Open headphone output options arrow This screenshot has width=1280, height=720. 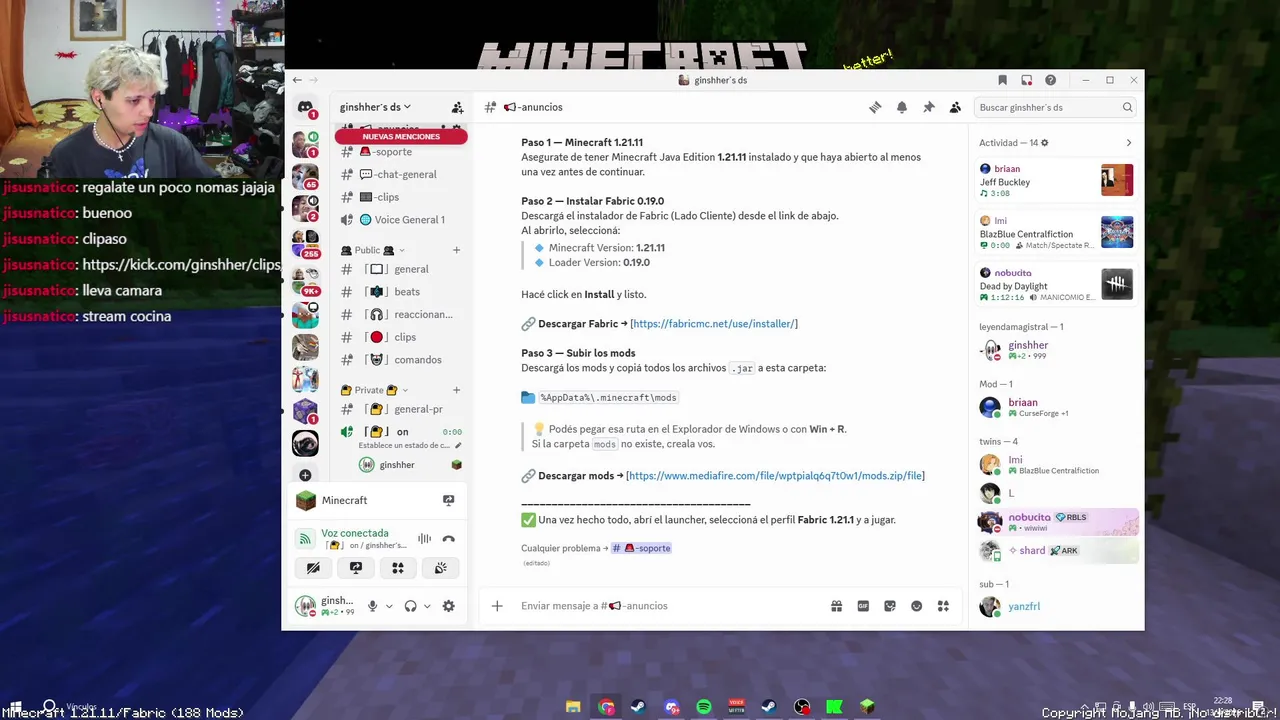[427, 606]
